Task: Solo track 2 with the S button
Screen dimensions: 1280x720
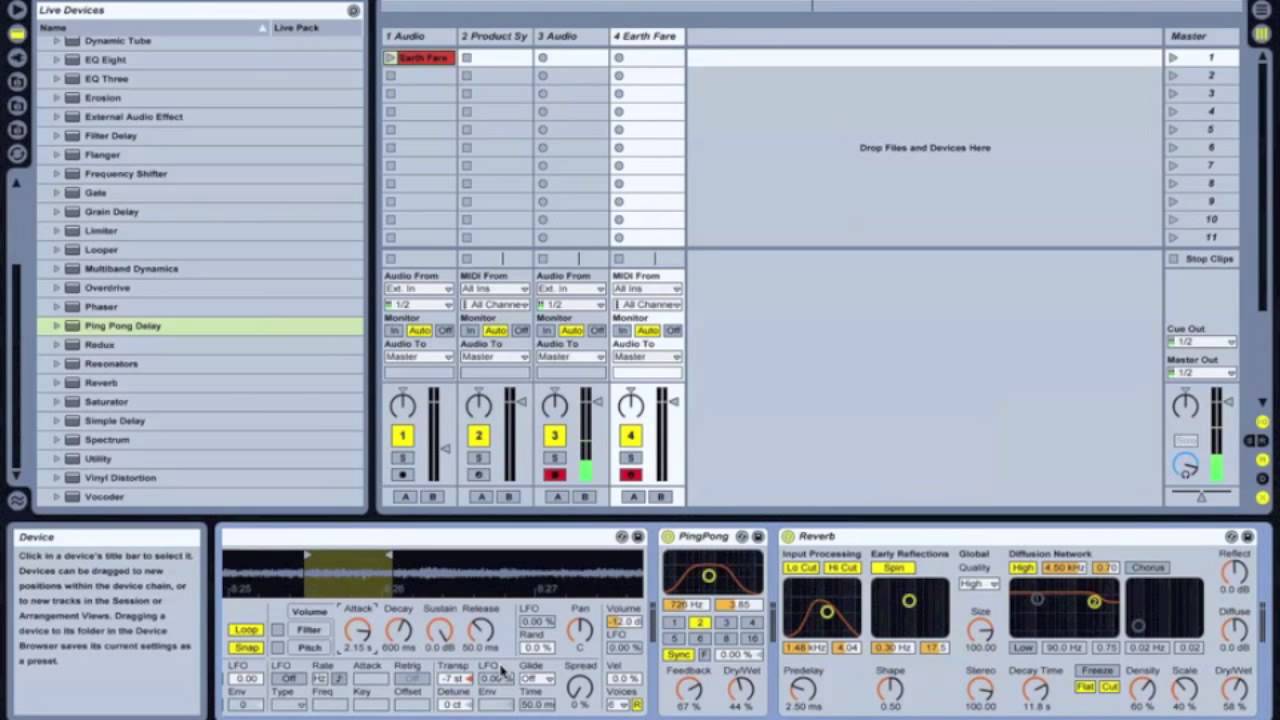Action: [478, 458]
